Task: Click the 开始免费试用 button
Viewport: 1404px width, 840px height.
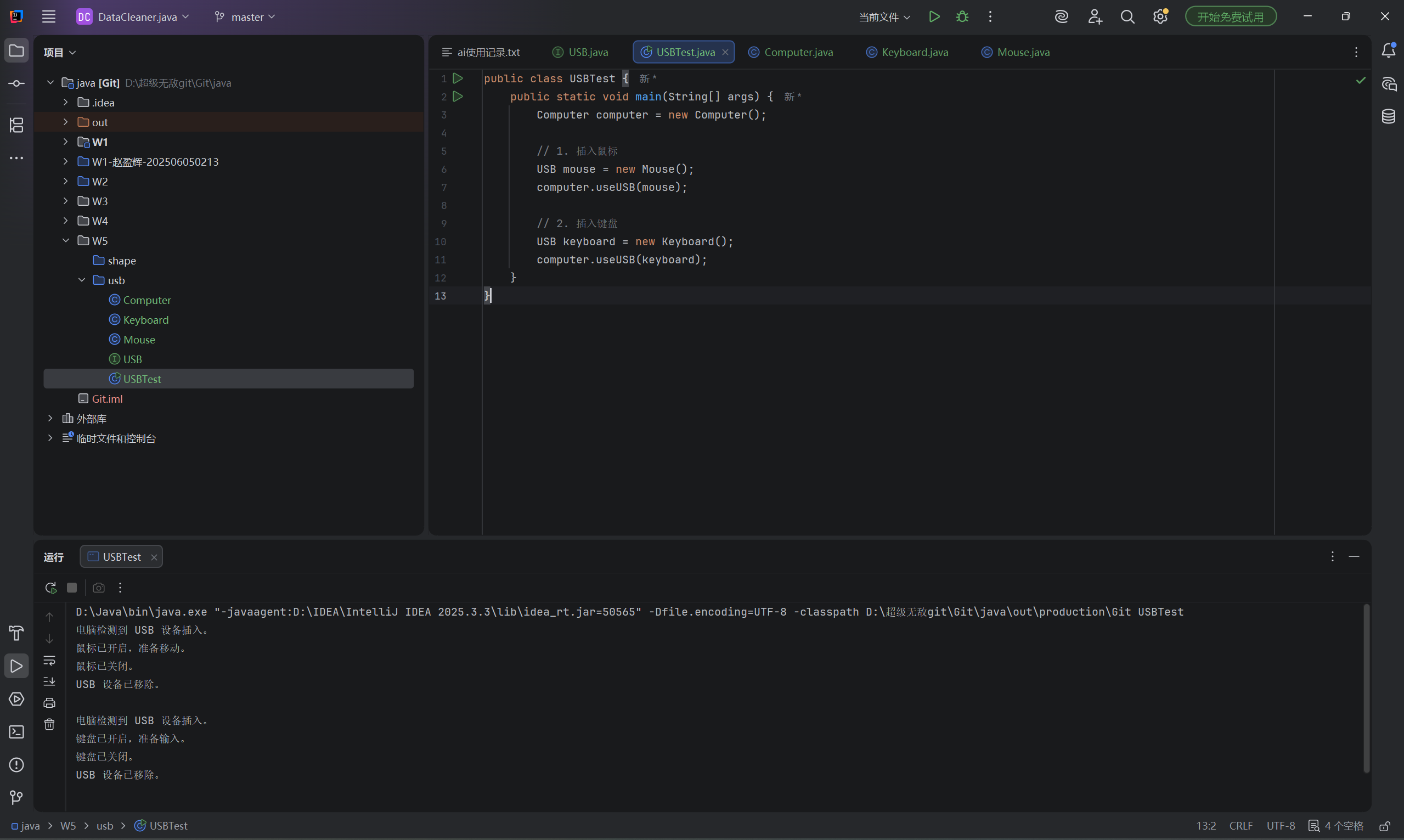Action: [1230, 17]
